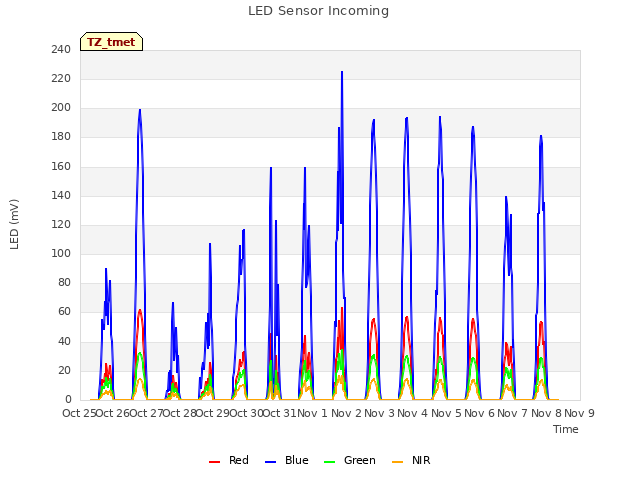The image size is (640, 480).
Task: Click the Green legend color swatch
Action: [x=329, y=462]
